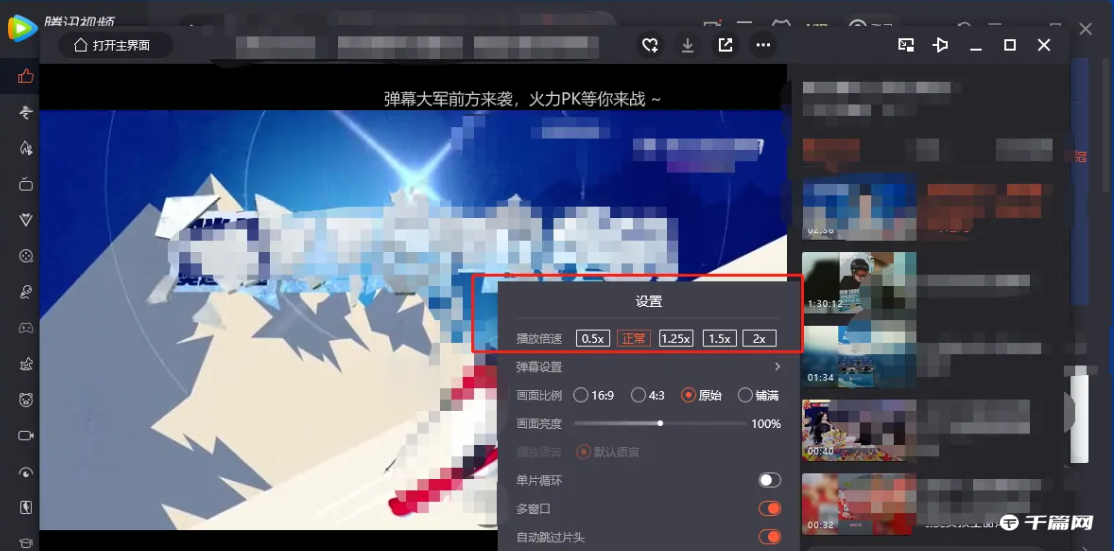Toggle 多窗口 multi-window switch
The width and height of the screenshot is (1114, 551).
(x=769, y=508)
